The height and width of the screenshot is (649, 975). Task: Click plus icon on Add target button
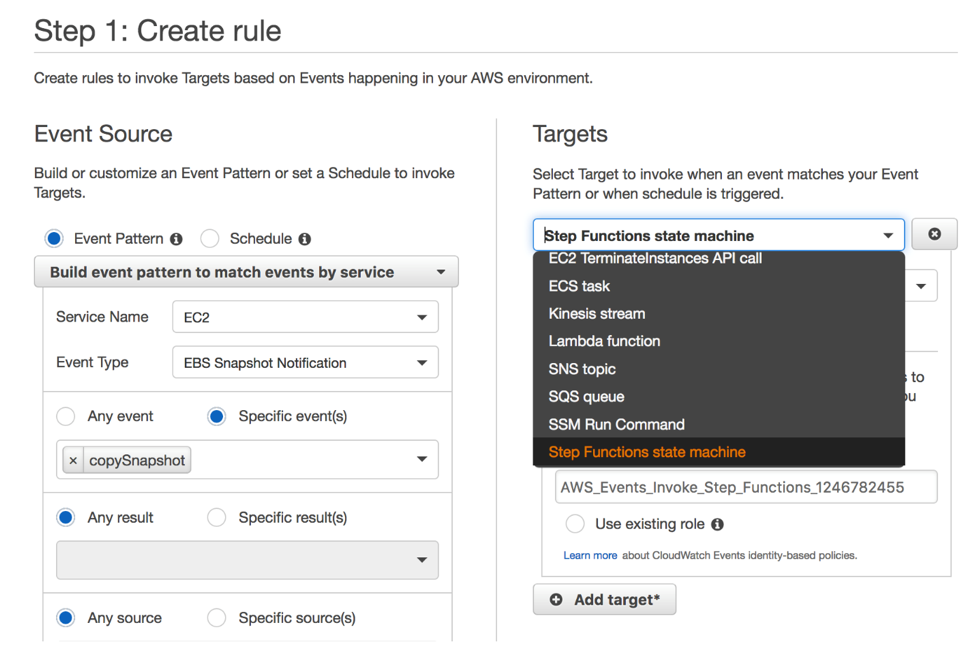coord(556,600)
